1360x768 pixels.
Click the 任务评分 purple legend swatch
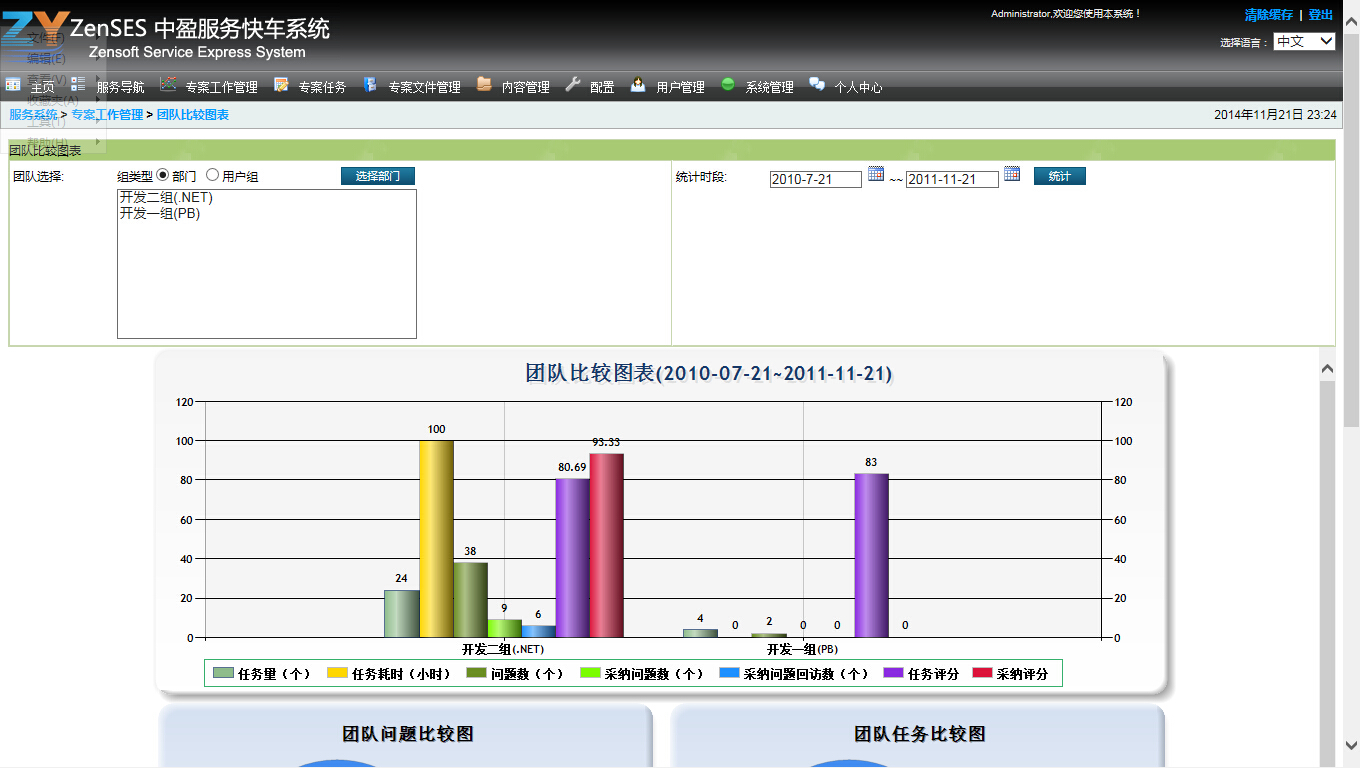point(894,674)
